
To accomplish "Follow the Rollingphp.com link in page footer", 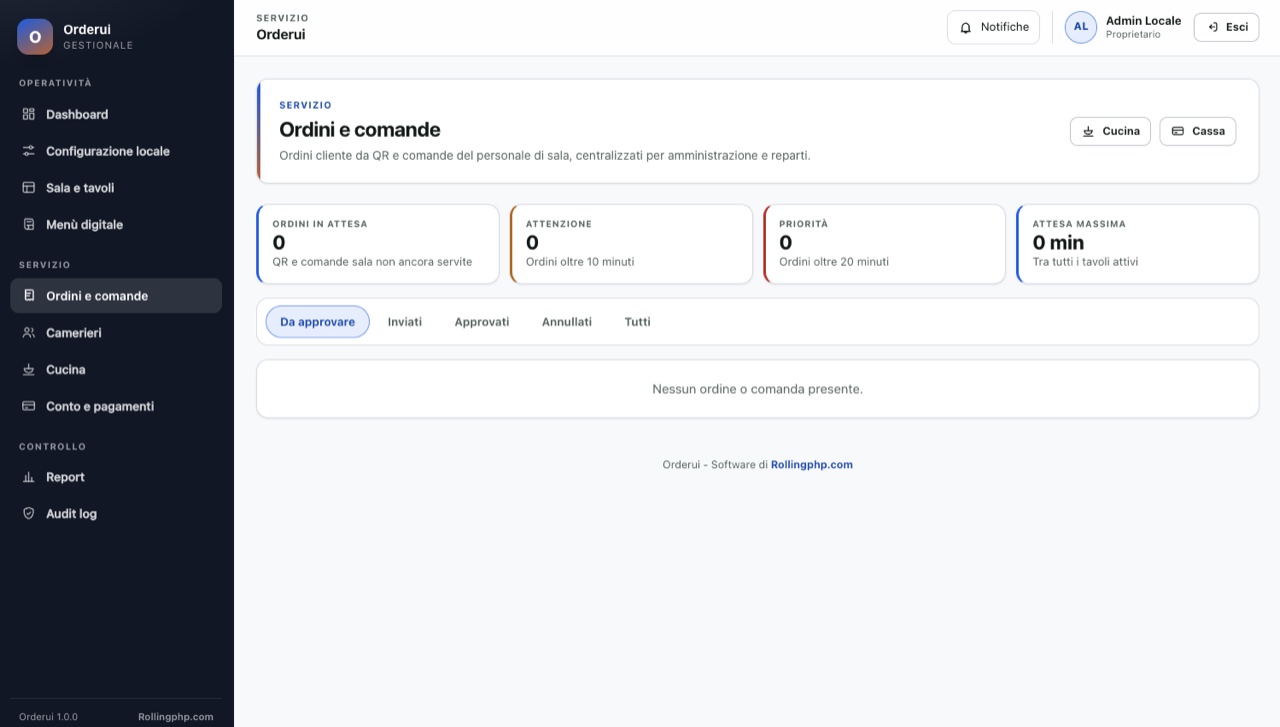I will [812, 465].
